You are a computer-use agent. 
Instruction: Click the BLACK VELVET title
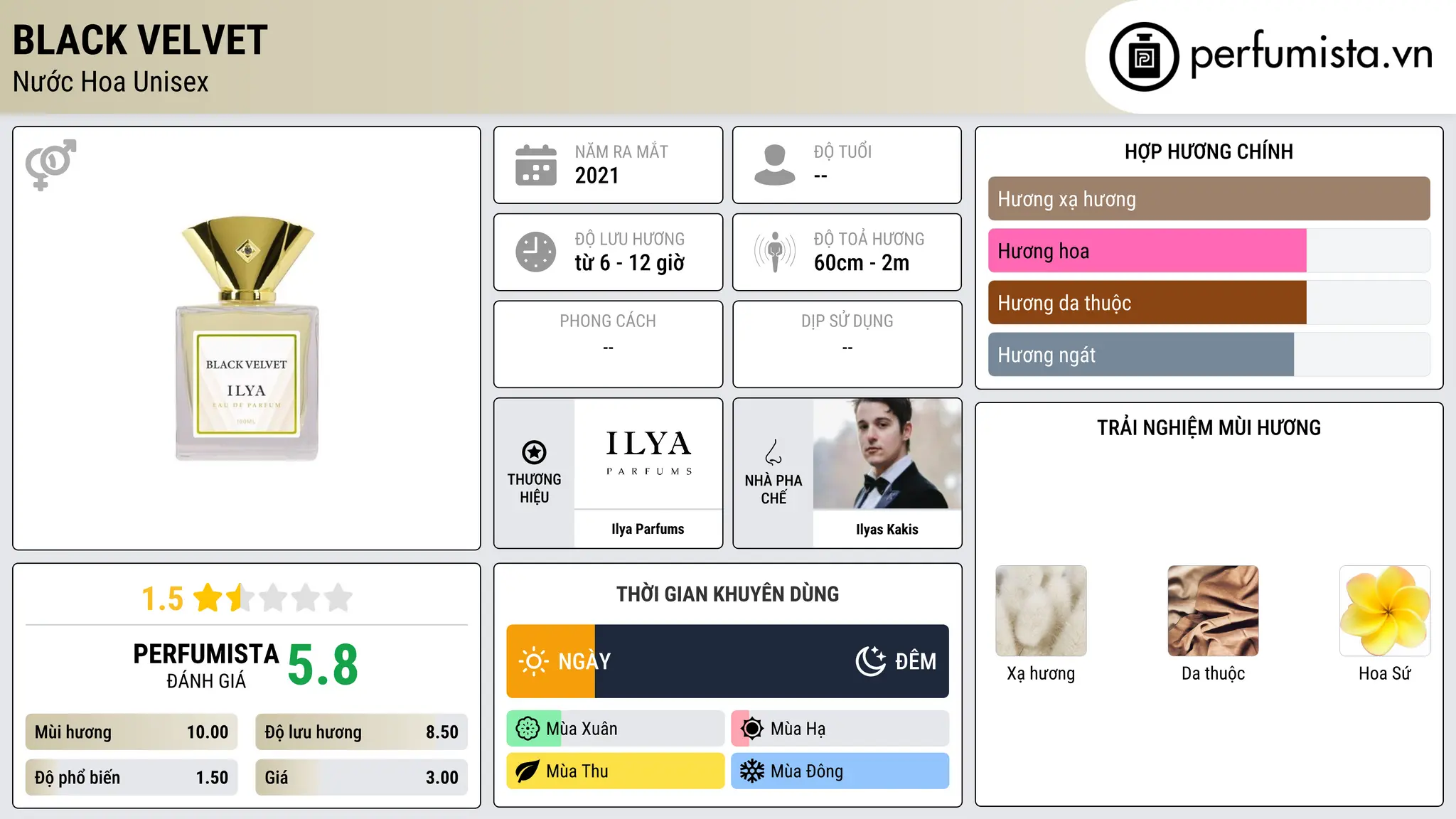(140, 40)
